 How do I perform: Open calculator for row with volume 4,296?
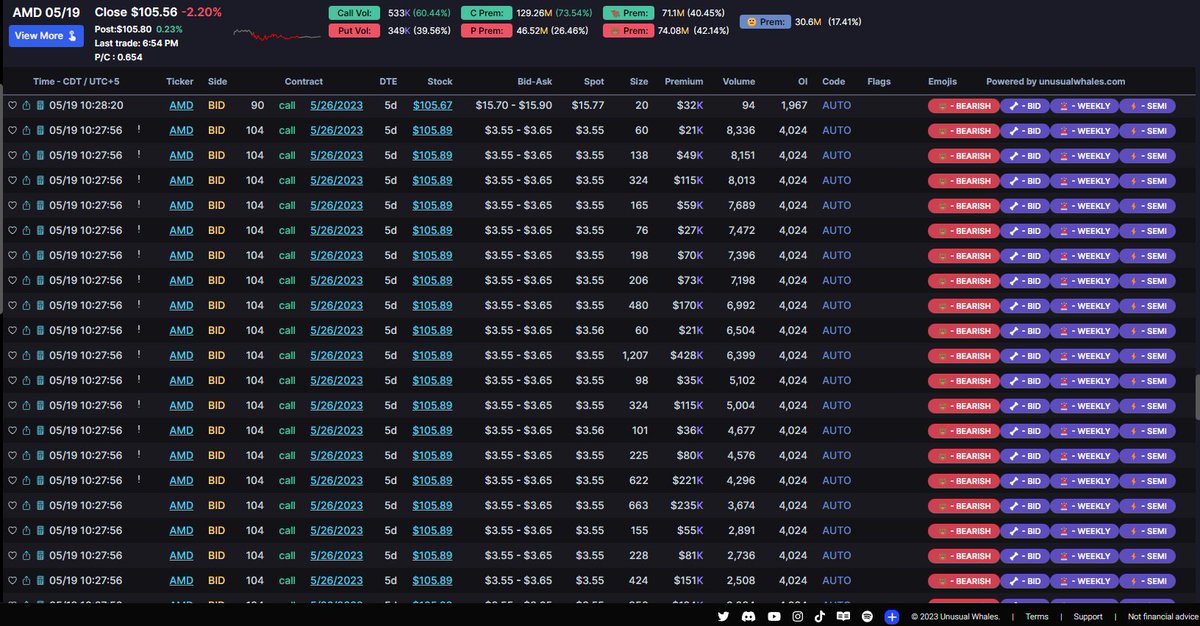click(40, 480)
